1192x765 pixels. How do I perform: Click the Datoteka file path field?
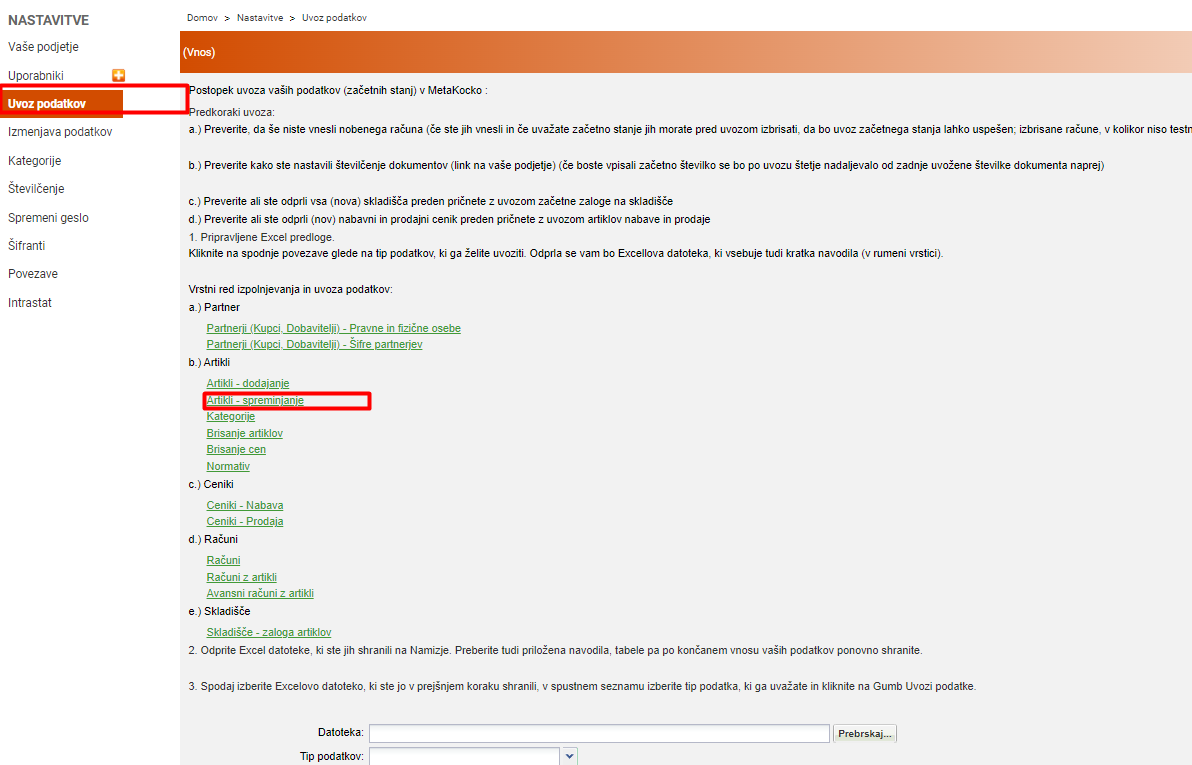point(599,733)
